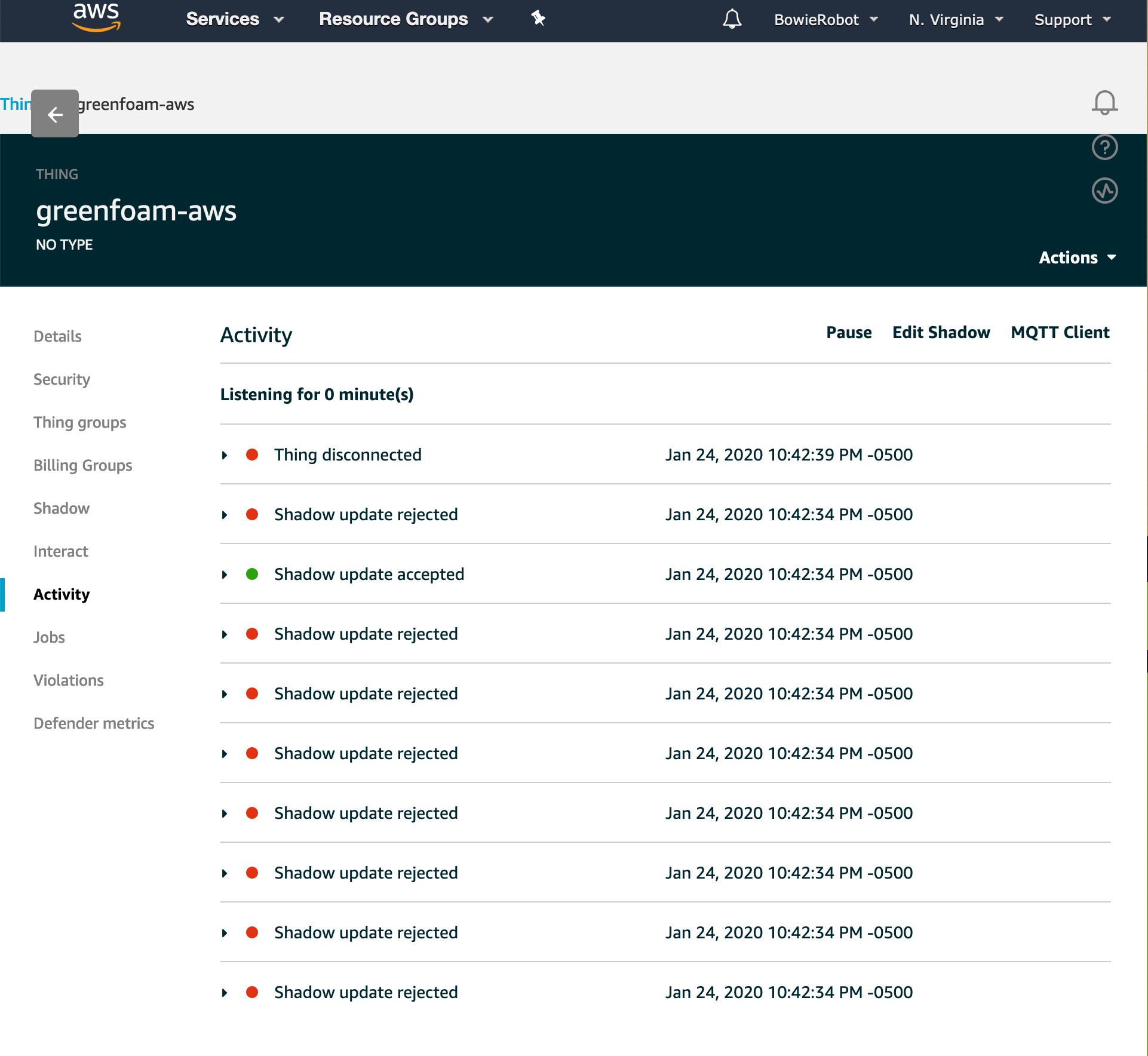1148x1056 pixels.
Task: Go to the Interact sidebar tab
Action: tap(61, 551)
